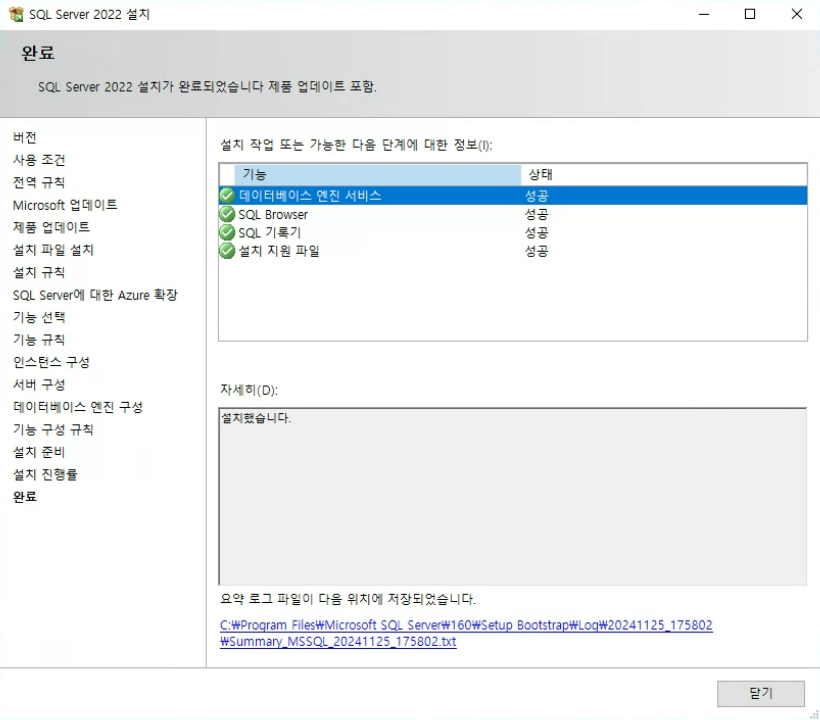This screenshot has width=820, height=720.
Task: Maximize the SQL Server 2022 설치 window
Action: [x=750, y=14]
